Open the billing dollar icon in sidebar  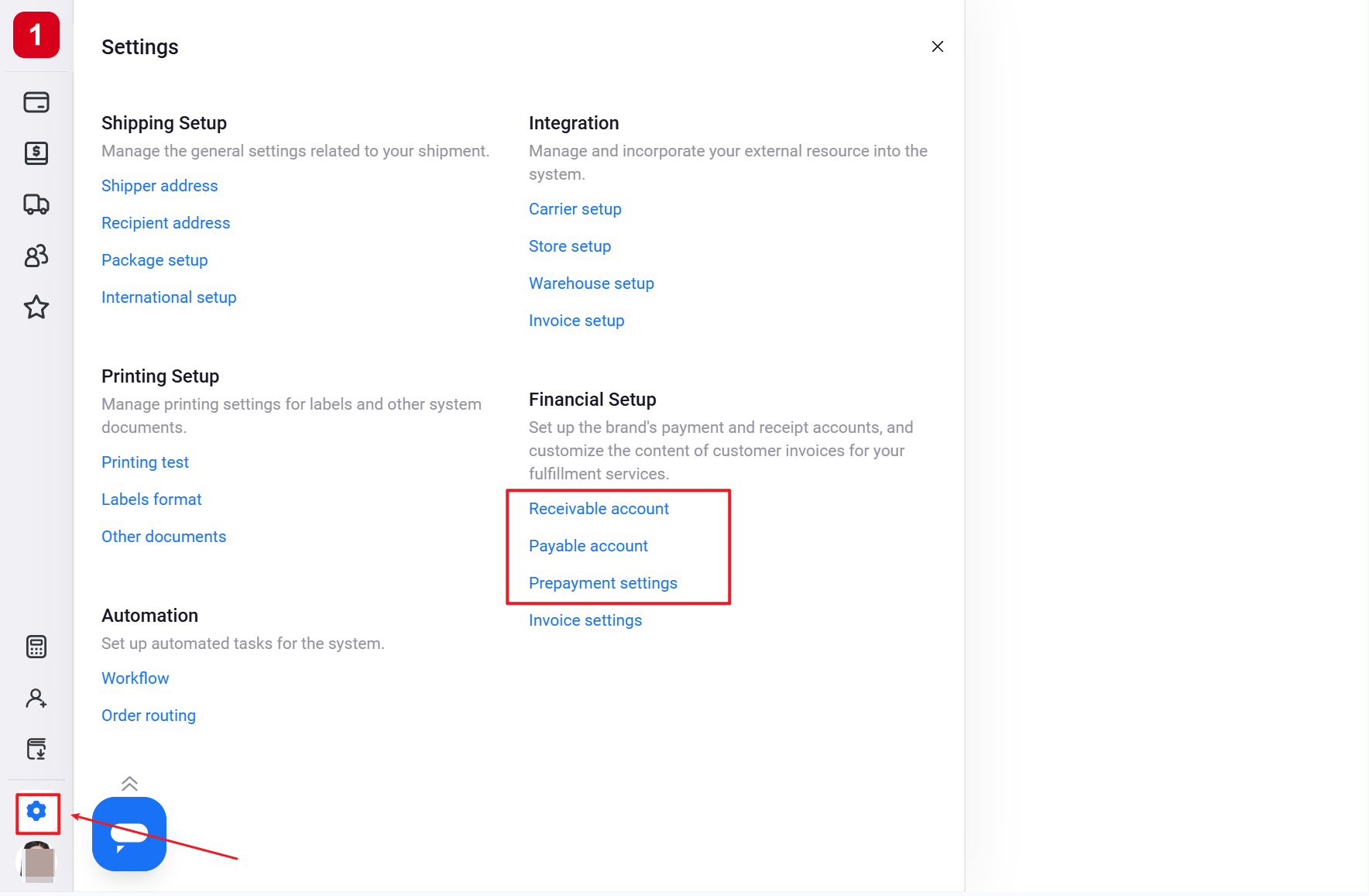[36, 153]
